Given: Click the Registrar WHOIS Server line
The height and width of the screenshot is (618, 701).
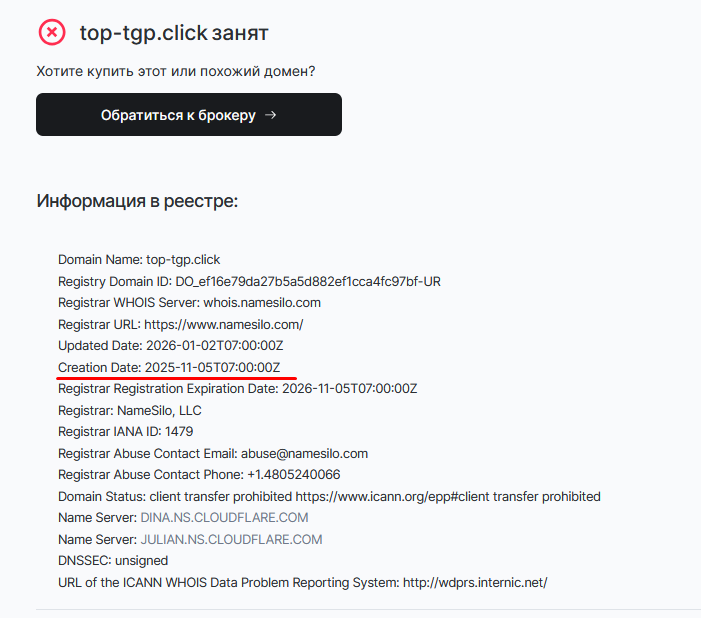Looking at the screenshot, I should (203, 303).
